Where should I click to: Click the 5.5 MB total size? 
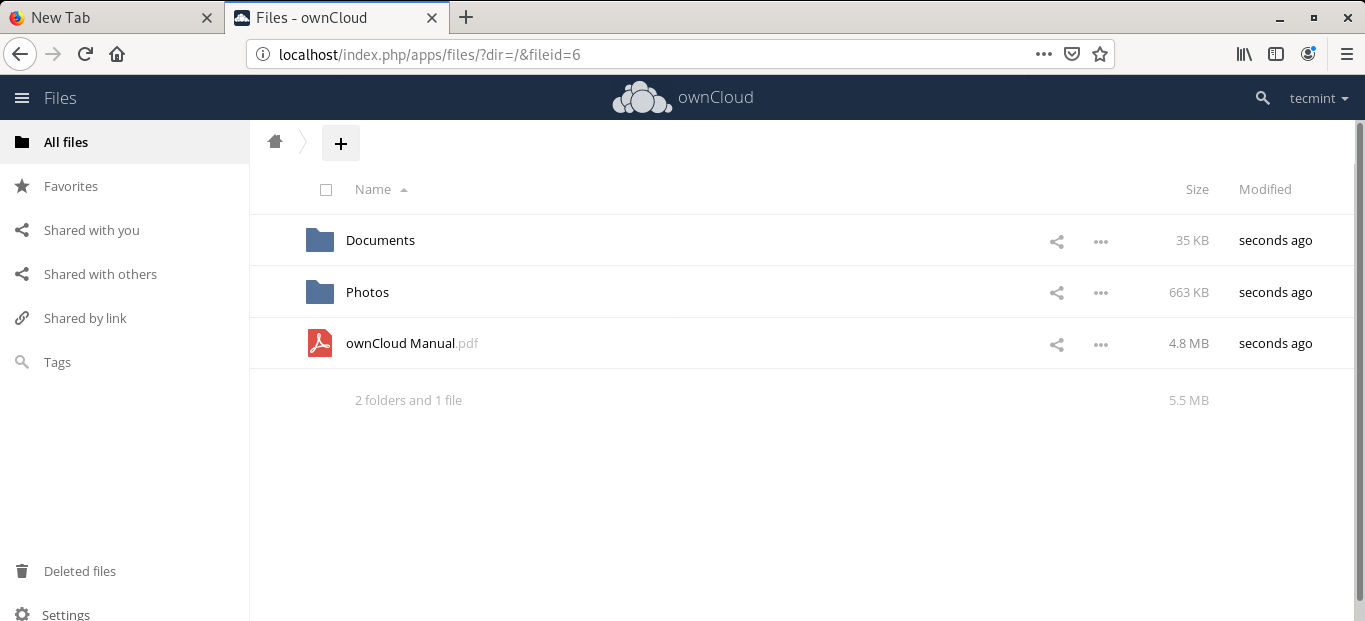point(1189,401)
